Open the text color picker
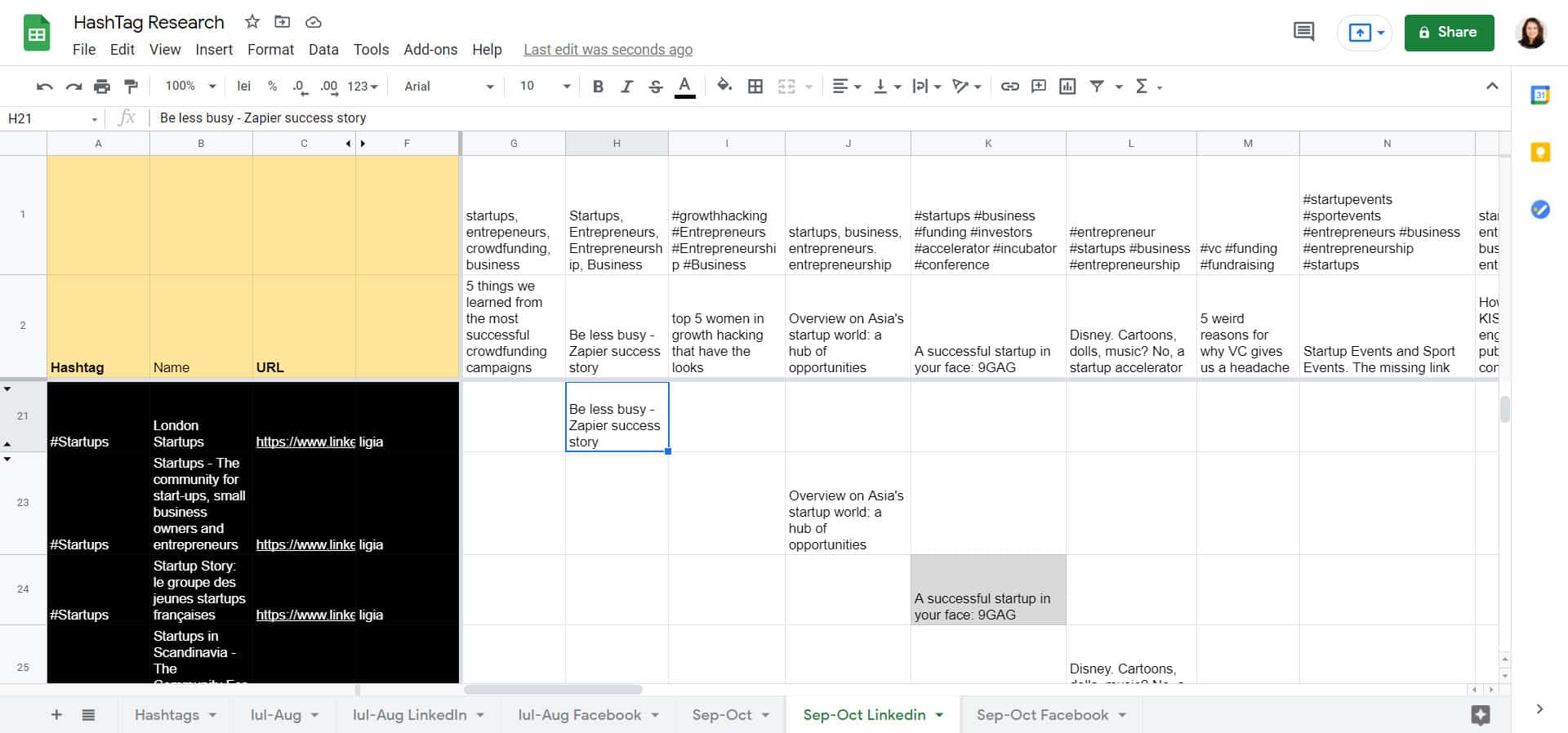Screen dimensions: 1568x733 coord(685,87)
